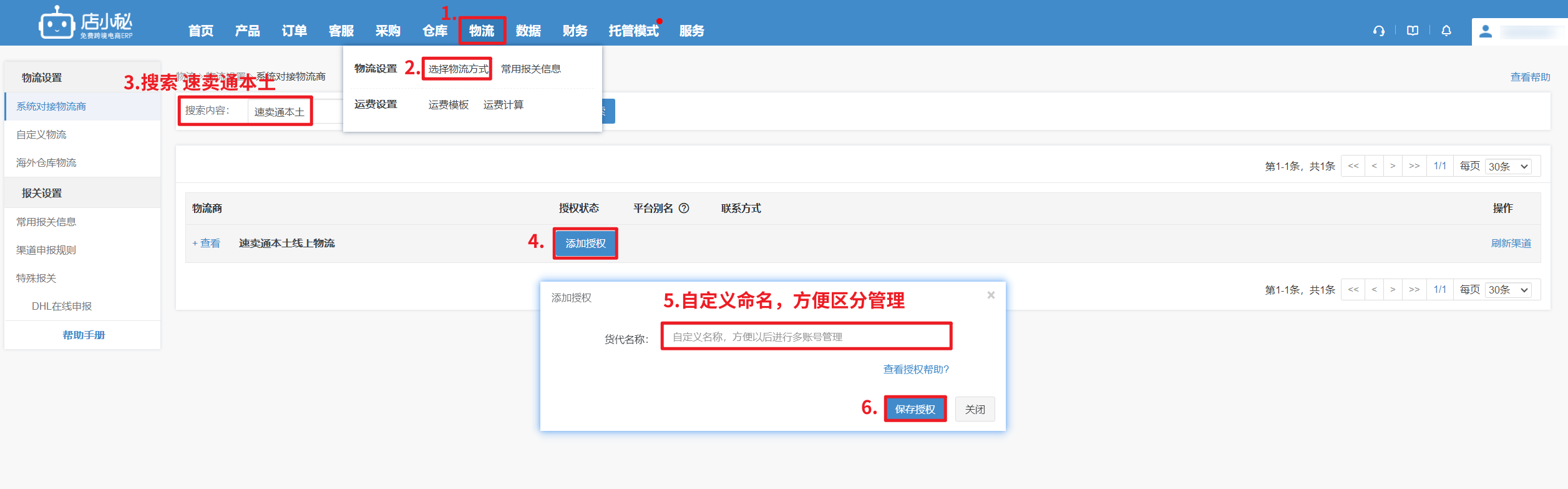The height and width of the screenshot is (489, 1568).
Task: Go to last page with top >> button
Action: tap(1414, 166)
